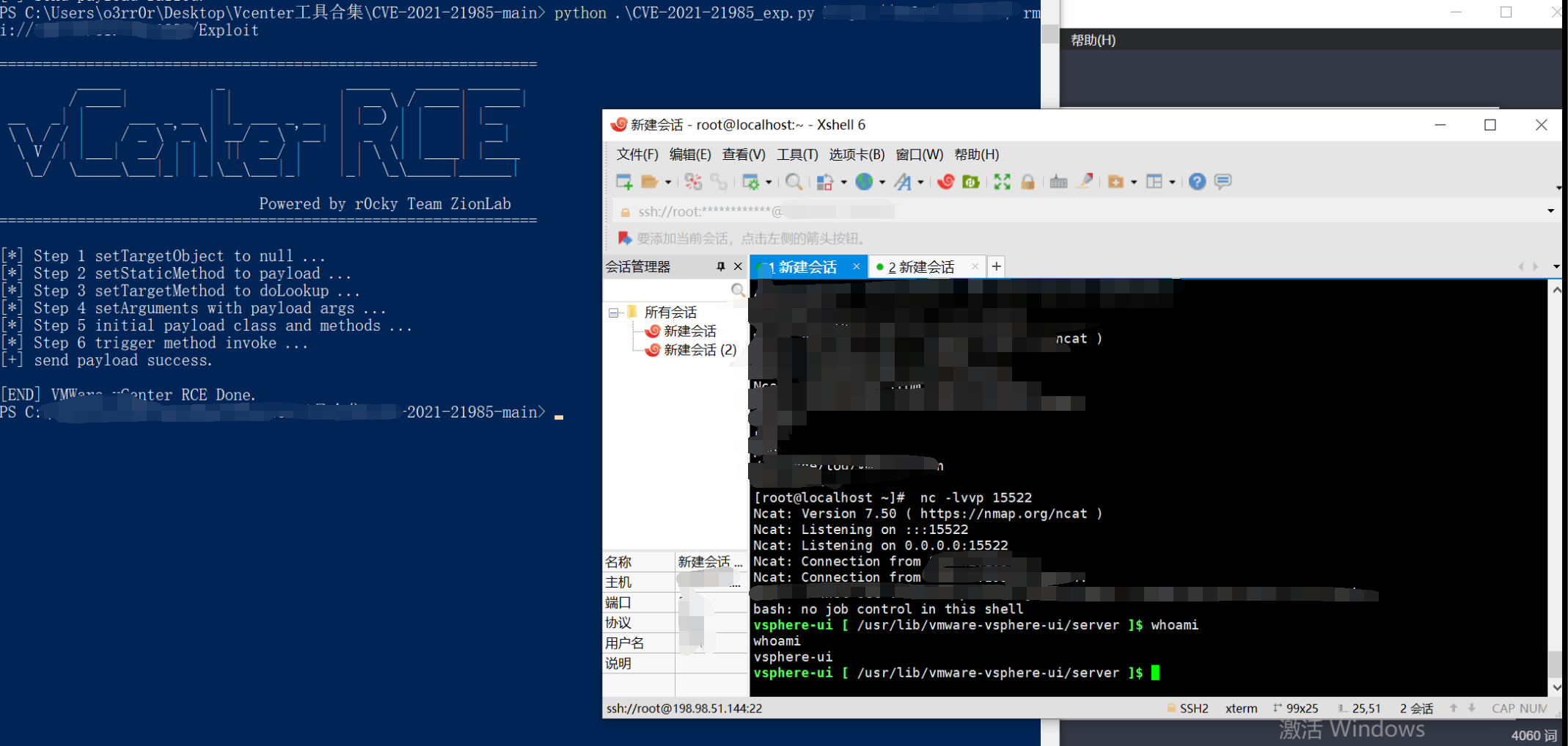Viewport: 1568px width, 746px height.
Task: Open the 编辑(E) menu in Xshell
Action: 690,155
